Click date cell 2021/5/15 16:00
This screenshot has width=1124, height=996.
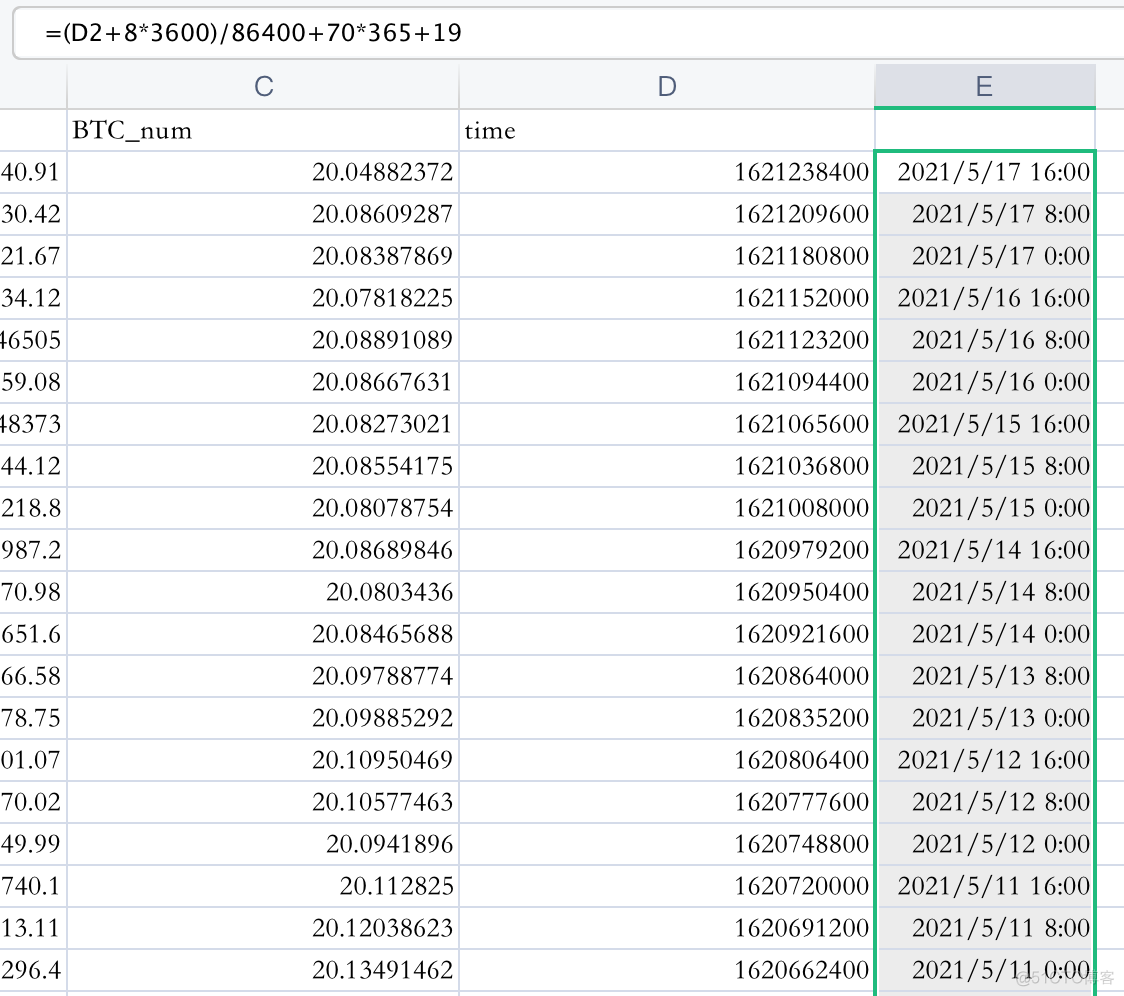(x=985, y=424)
